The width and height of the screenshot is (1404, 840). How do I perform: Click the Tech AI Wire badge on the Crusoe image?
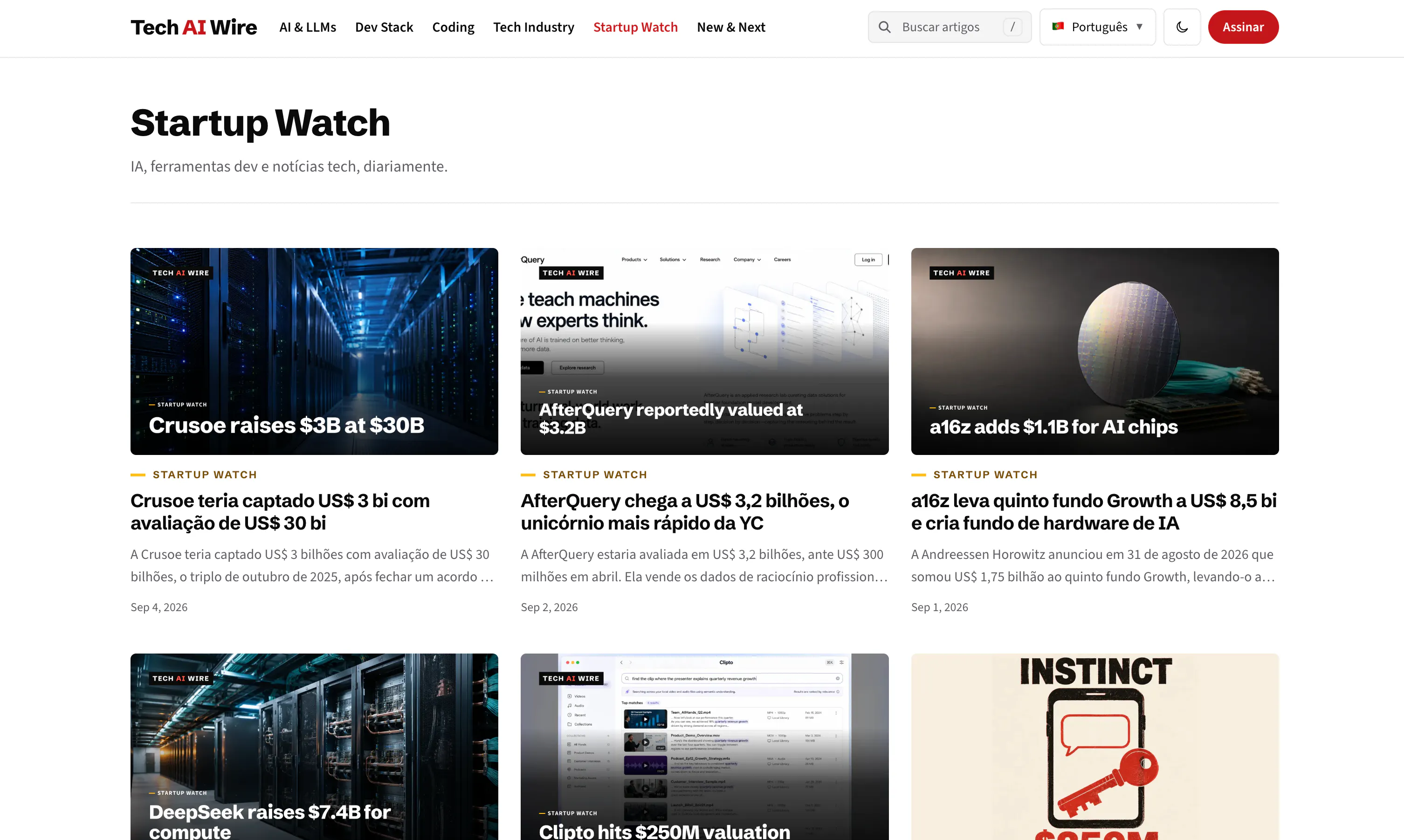pyautogui.click(x=180, y=273)
